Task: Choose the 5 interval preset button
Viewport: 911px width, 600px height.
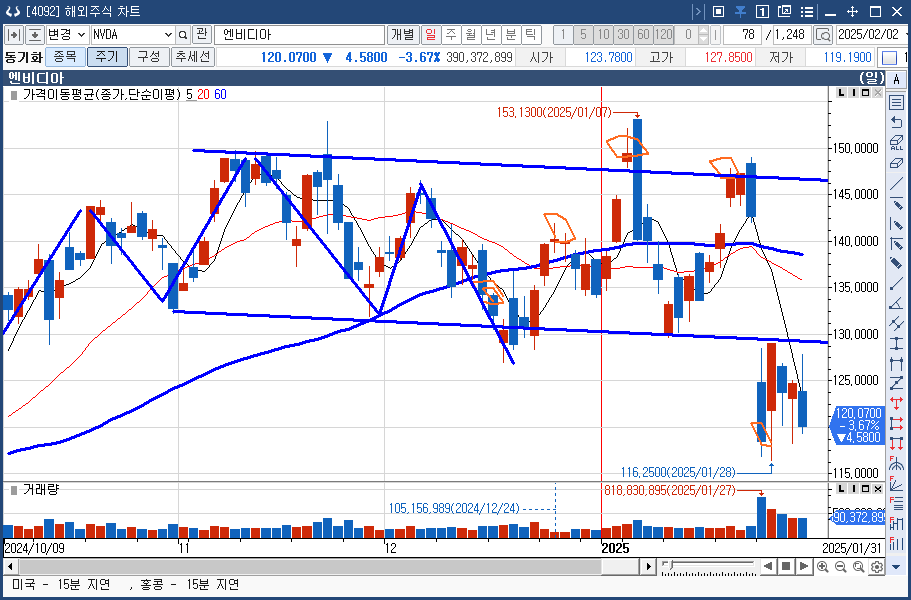Action: (x=583, y=35)
